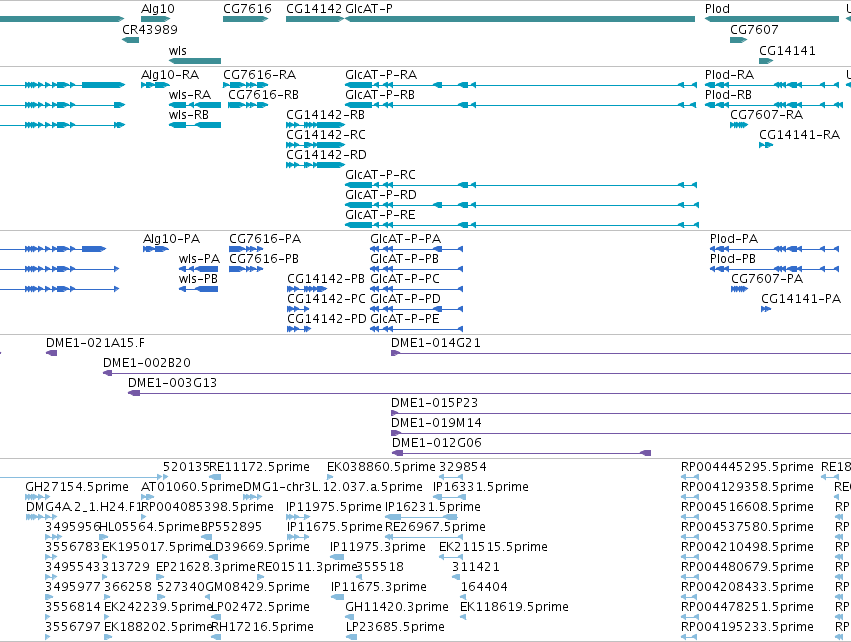Screen dimensions: 851x642
Task: Open protein GlcAT-P-PA label
Action: click(x=405, y=239)
